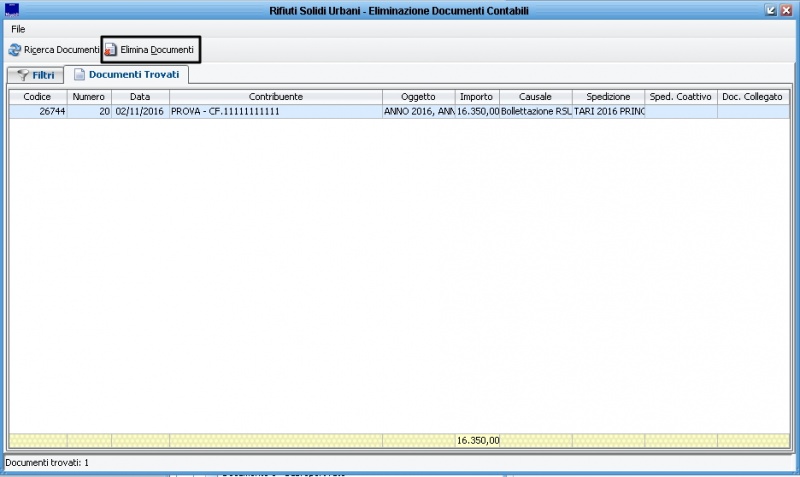Click the Data column header
The image size is (800, 477).
[x=140, y=97]
